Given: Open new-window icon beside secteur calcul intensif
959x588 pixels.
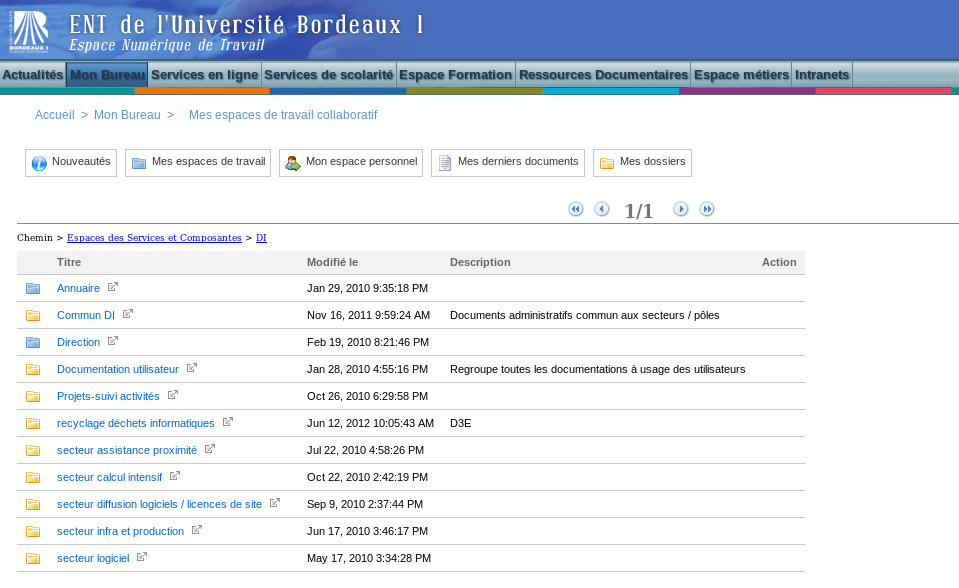Looking at the screenshot, I should (x=175, y=476).
